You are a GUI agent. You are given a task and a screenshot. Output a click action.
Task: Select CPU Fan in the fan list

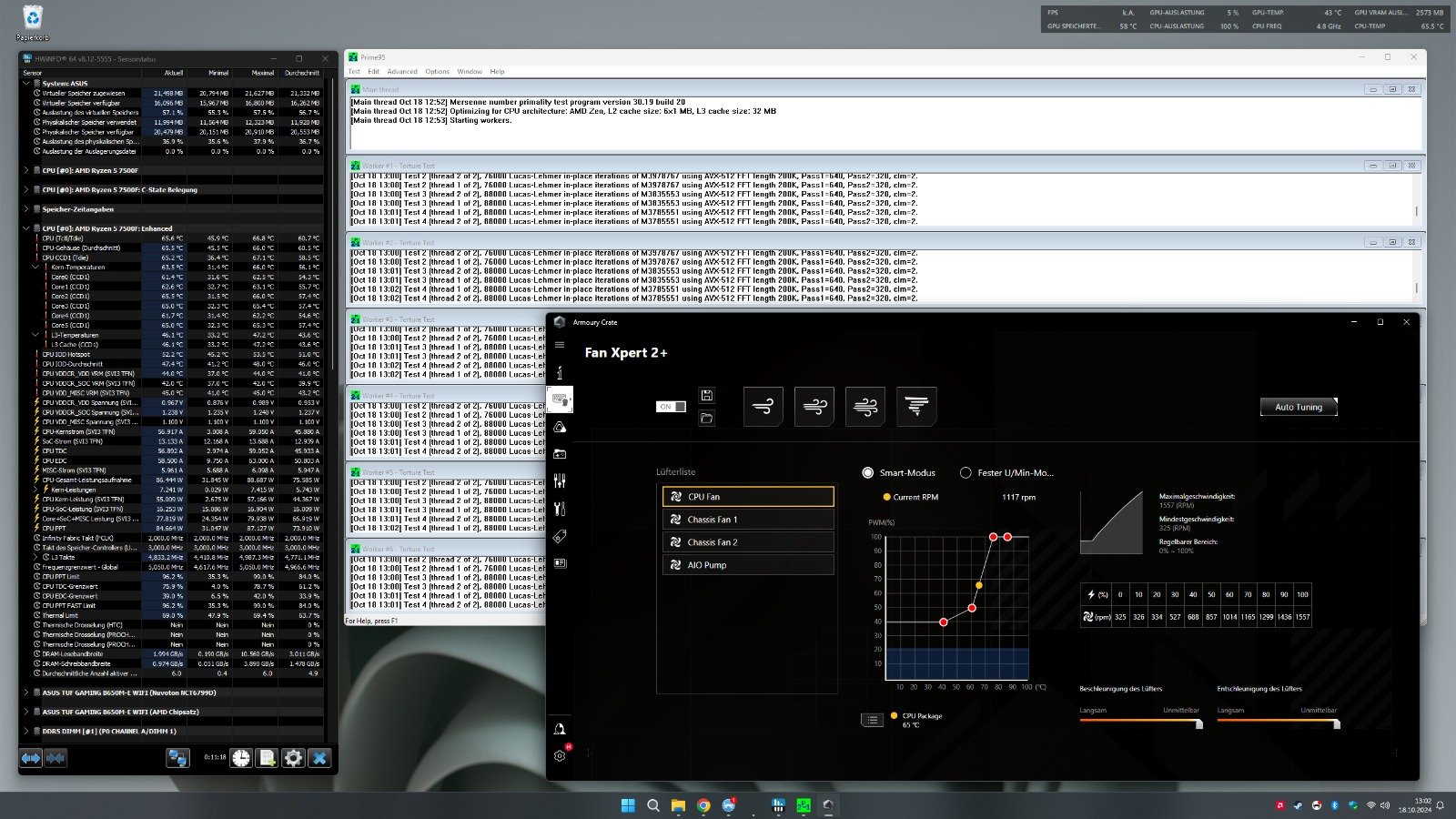point(748,497)
